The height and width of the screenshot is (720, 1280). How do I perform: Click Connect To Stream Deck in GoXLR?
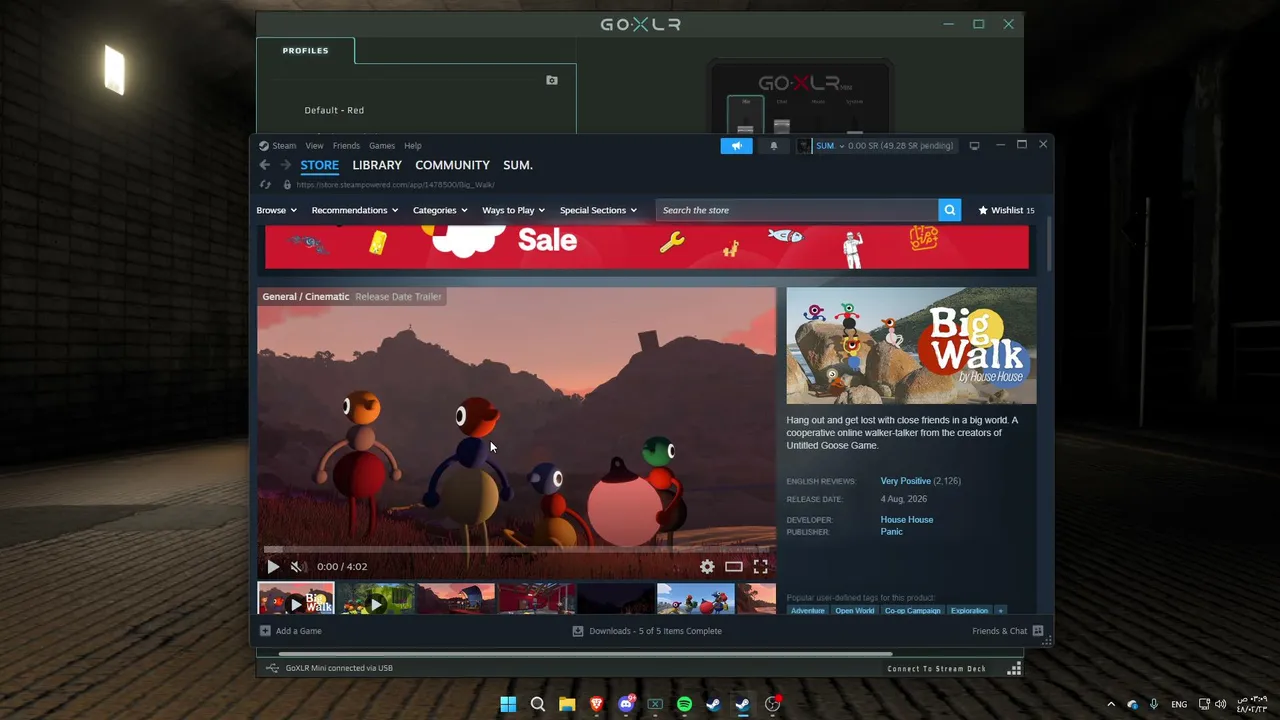pos(937,668)
